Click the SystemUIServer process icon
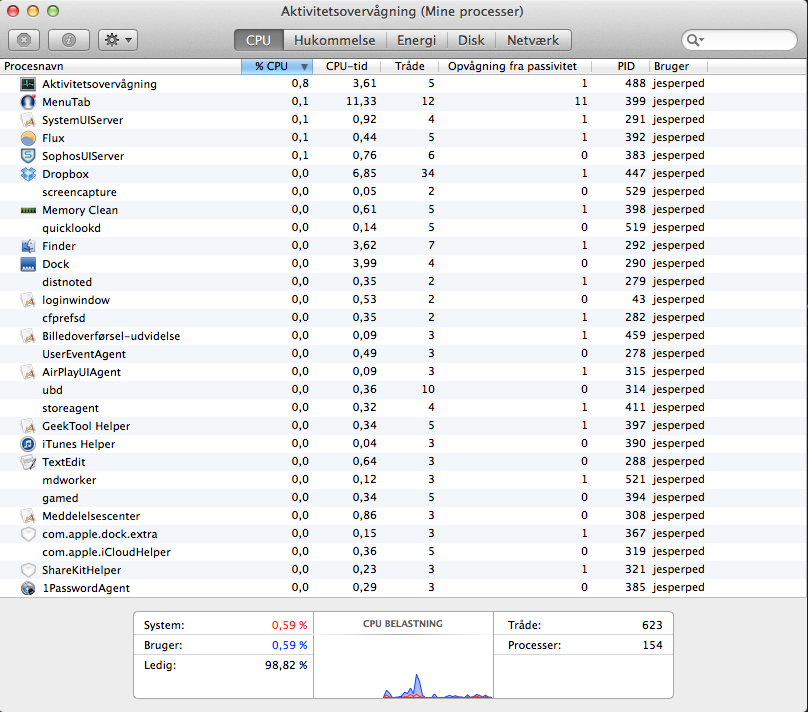This screenshot has height=712, width=808. [x=28, y=120]
